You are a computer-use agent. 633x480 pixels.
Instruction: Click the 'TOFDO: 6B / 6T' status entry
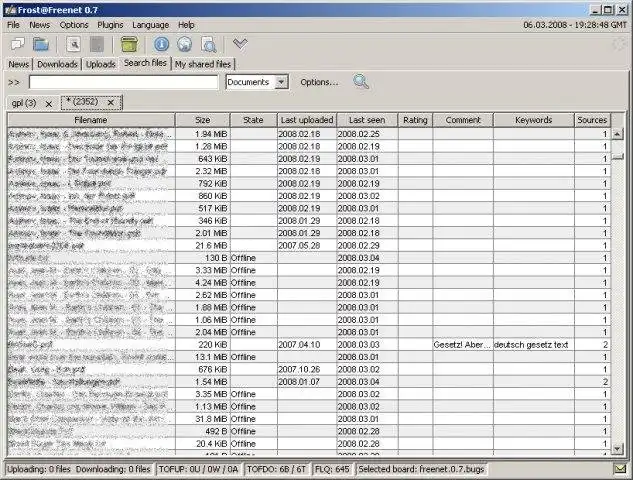pos(277,469)
